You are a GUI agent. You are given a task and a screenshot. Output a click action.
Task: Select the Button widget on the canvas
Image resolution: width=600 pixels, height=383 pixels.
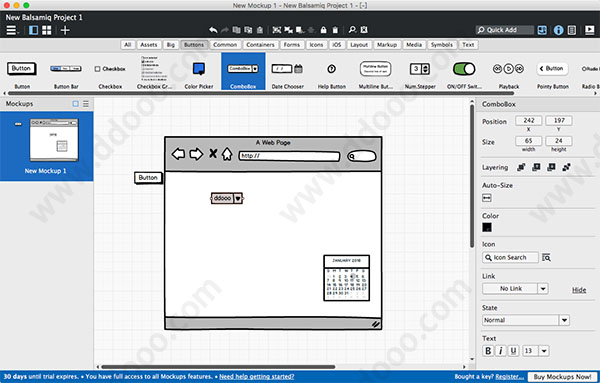148,178
